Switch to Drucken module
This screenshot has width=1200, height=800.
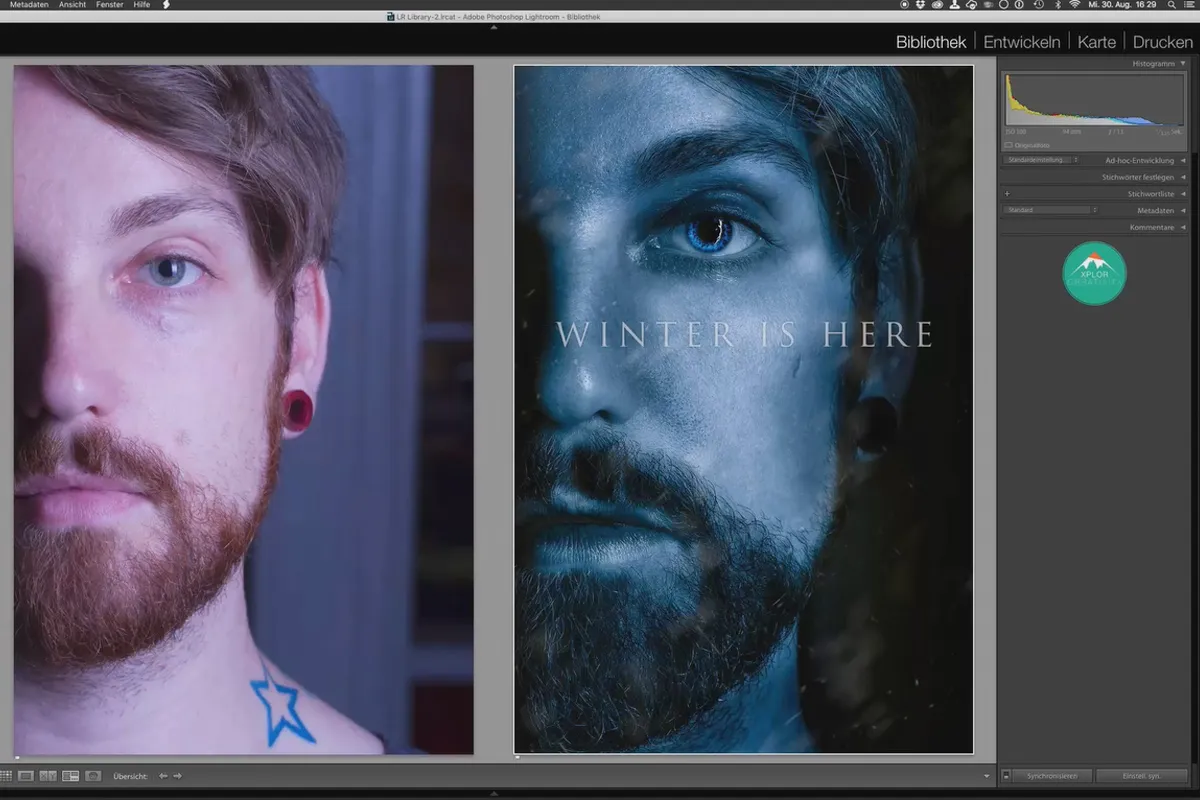[x=1163, y=42]
